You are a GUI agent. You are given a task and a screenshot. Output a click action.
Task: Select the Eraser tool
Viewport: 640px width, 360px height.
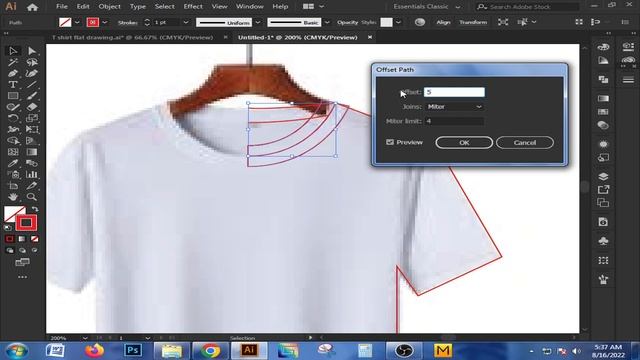coord(32,107)
